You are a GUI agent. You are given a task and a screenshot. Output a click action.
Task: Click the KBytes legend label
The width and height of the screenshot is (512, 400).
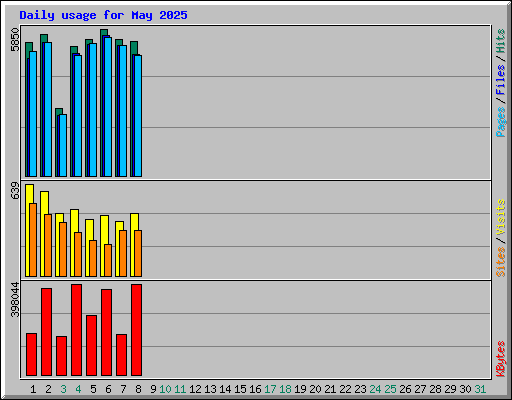tap(501, 359)
